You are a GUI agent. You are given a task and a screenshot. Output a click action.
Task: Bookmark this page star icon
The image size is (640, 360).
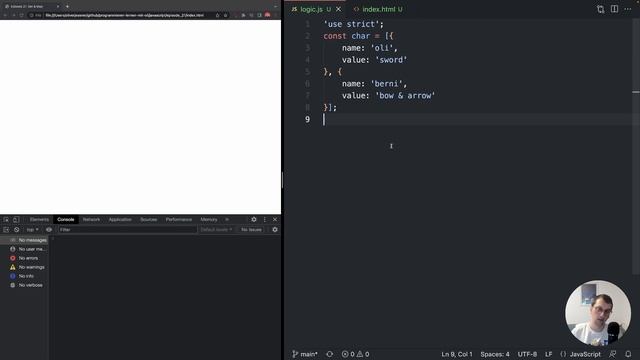(225, 15)
